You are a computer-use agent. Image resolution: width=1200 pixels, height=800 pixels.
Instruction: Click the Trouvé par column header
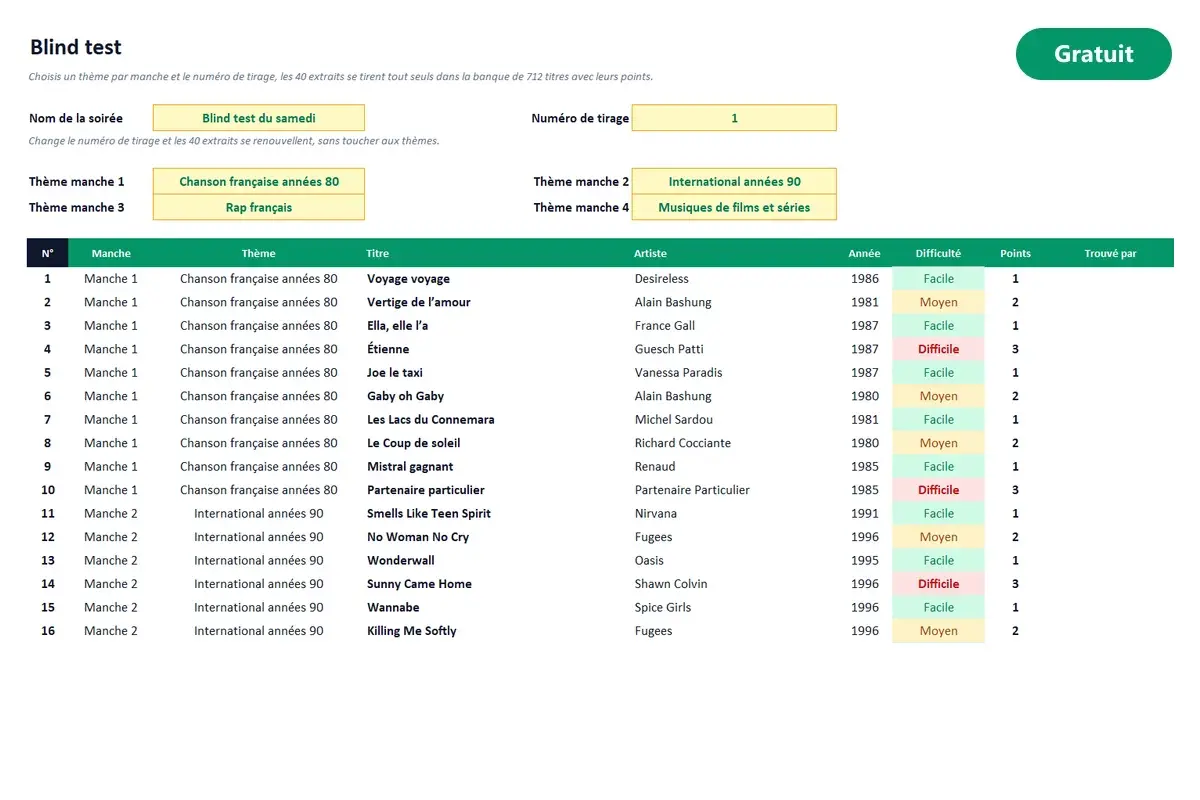point(1110,253)
